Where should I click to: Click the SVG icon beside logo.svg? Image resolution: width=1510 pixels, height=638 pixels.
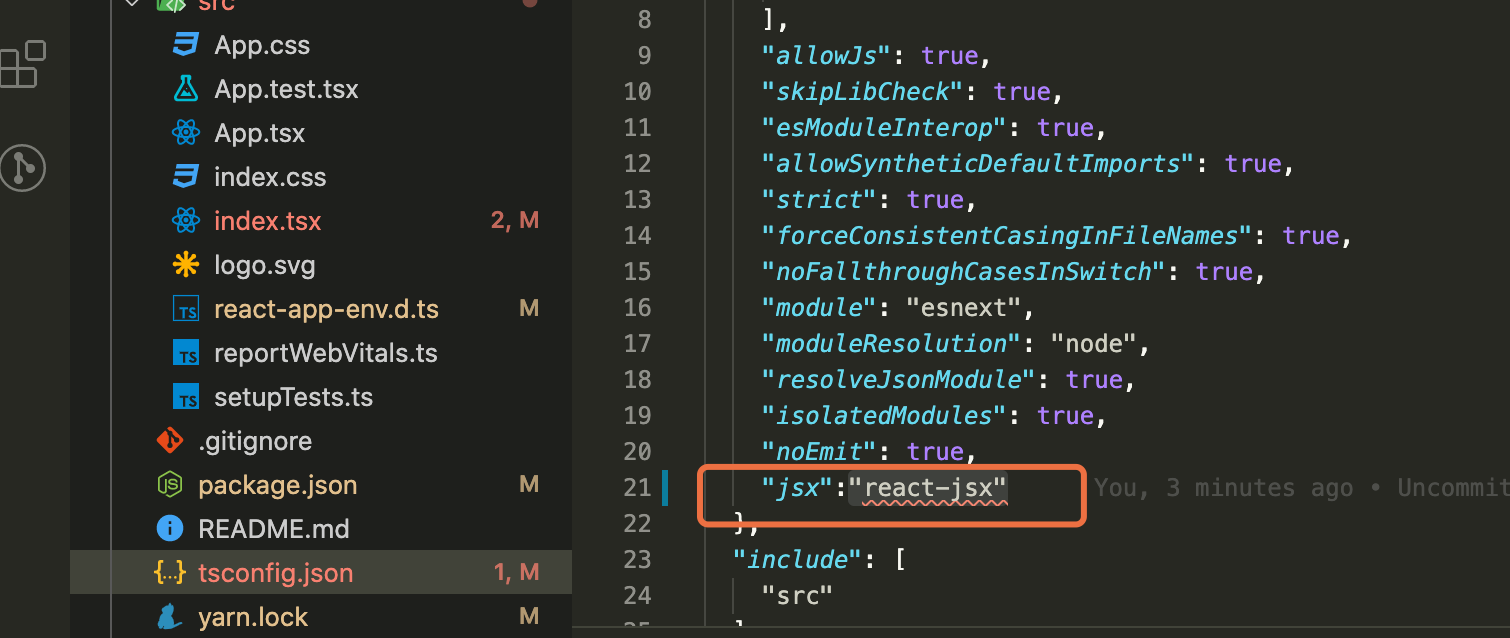(186, 265)
